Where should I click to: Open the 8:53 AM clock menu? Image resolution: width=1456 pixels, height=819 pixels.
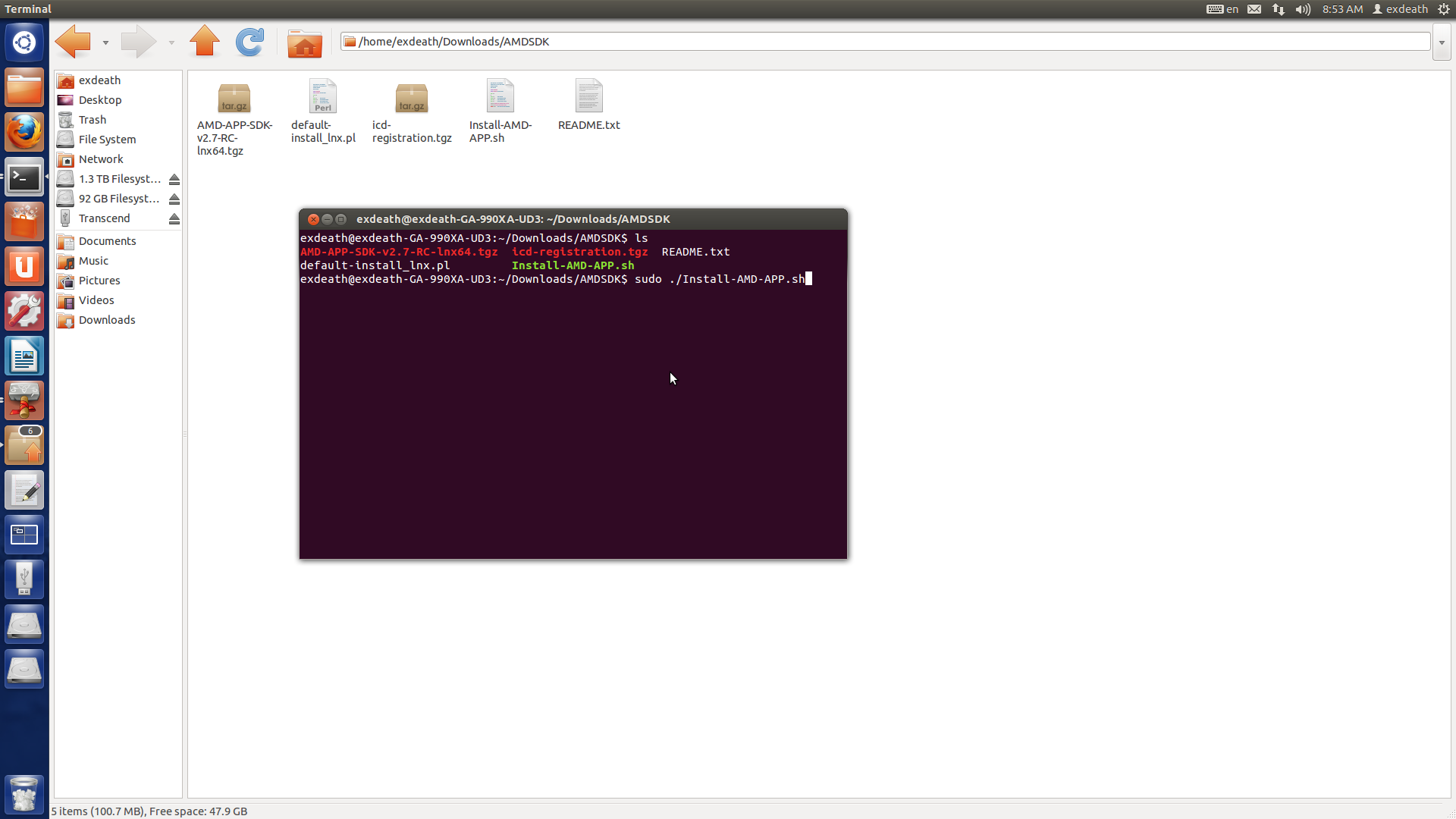pyautogui.click(x=1342, y=9)
